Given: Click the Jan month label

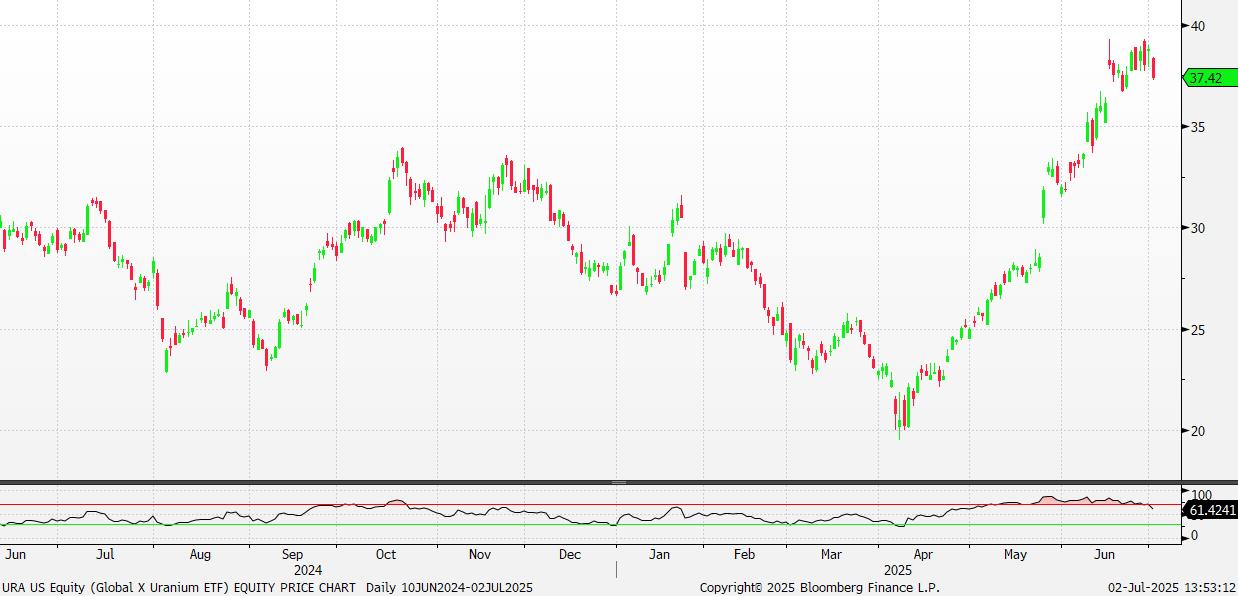Looking at the screenshot, I should point(659,554).
